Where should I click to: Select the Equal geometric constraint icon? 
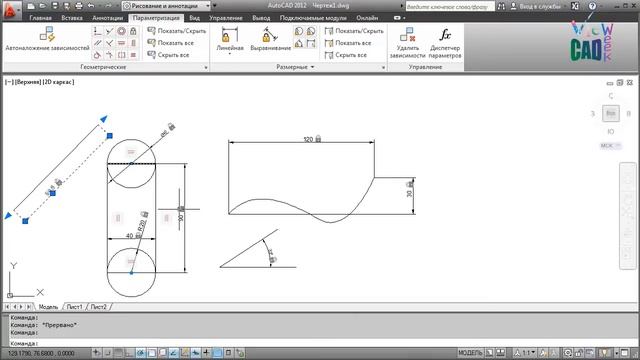pos(133,55)
